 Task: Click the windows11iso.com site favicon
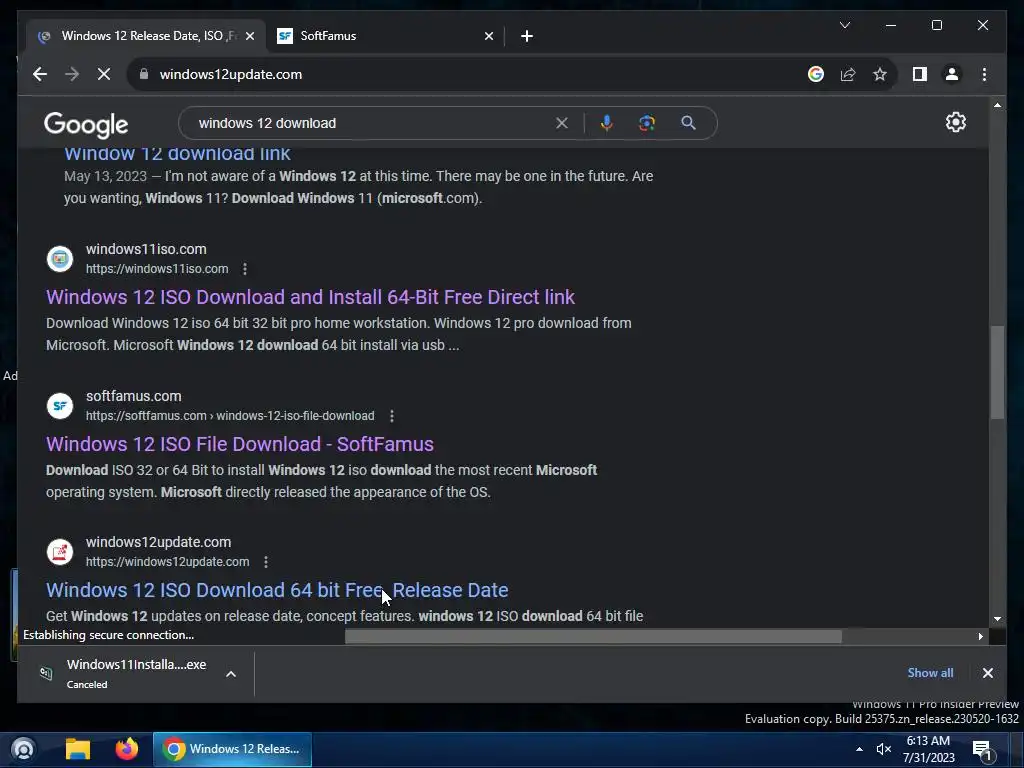pyautogui.click(x=59, y=259)
